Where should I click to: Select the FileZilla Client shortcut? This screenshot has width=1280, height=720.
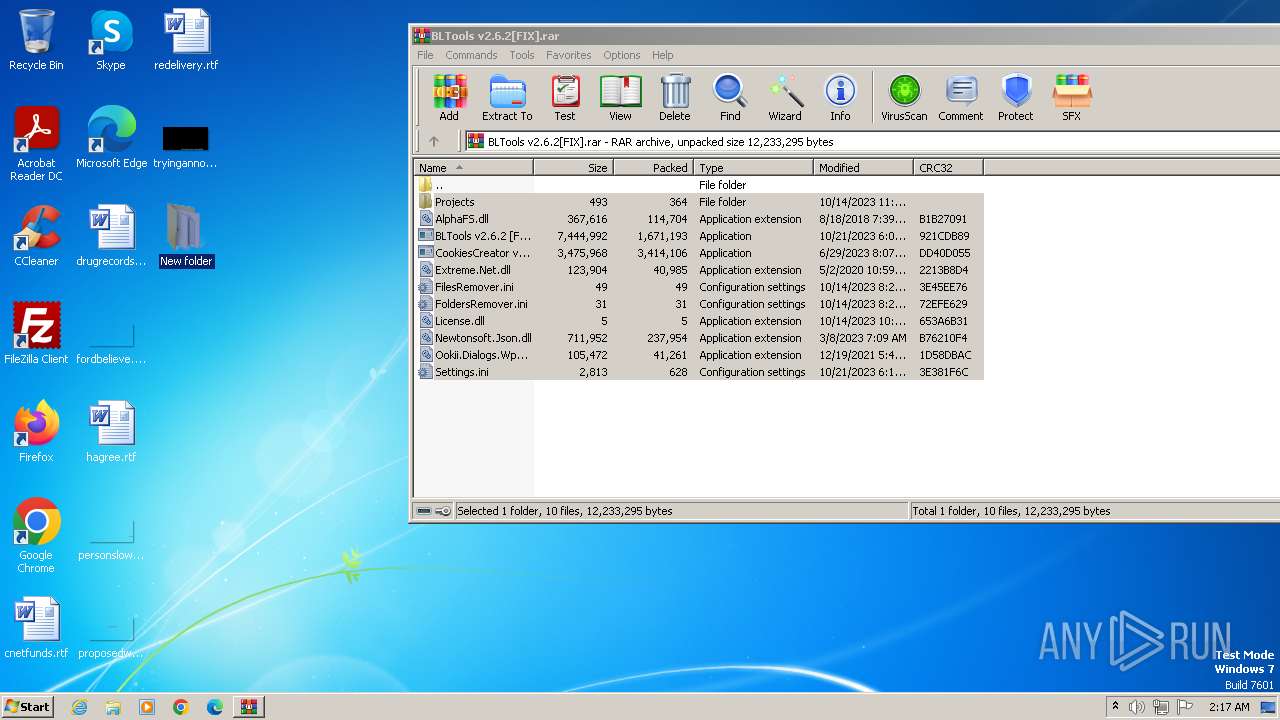[x=36, y=333]
